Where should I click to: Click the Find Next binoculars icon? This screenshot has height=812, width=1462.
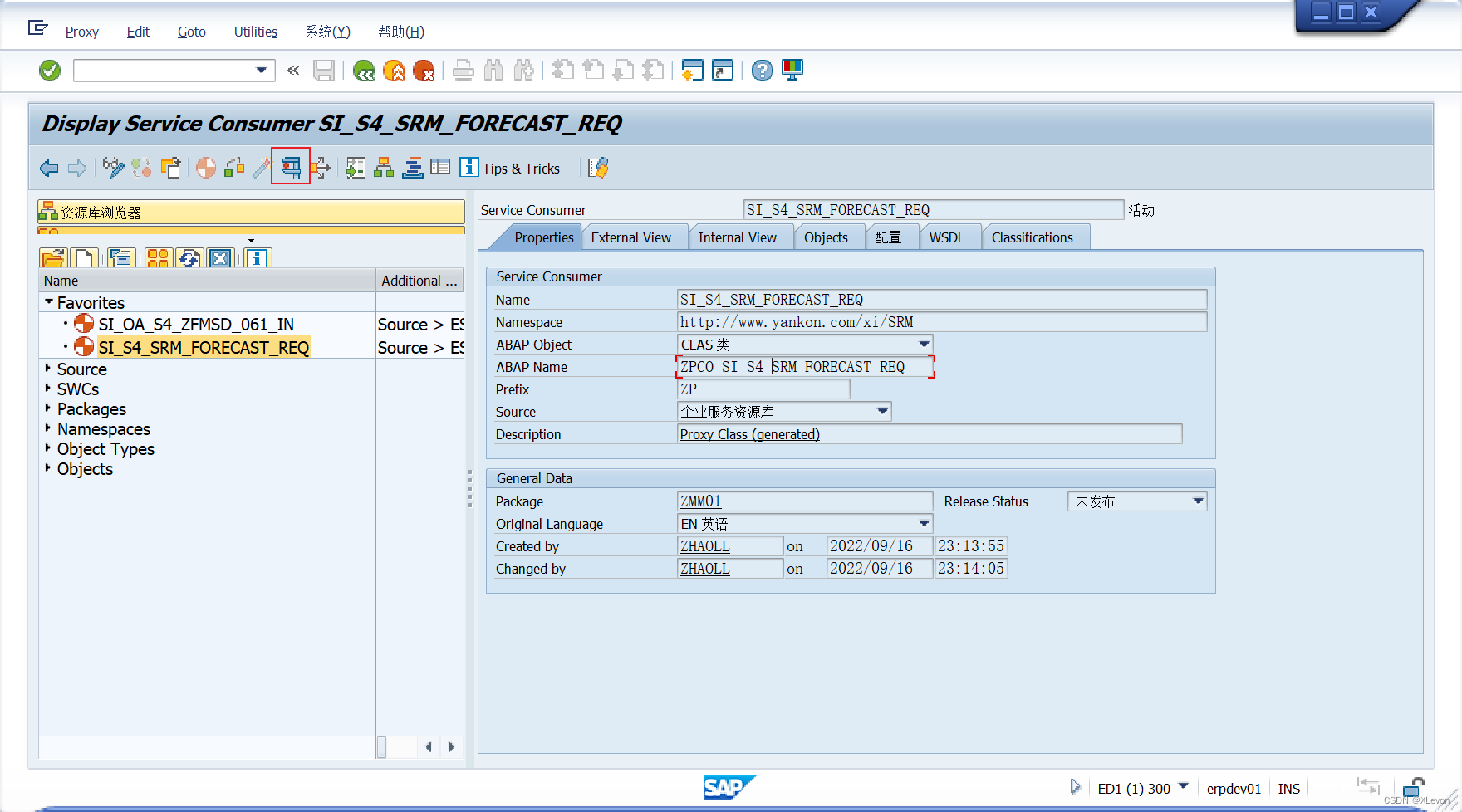tap(523, 71)
